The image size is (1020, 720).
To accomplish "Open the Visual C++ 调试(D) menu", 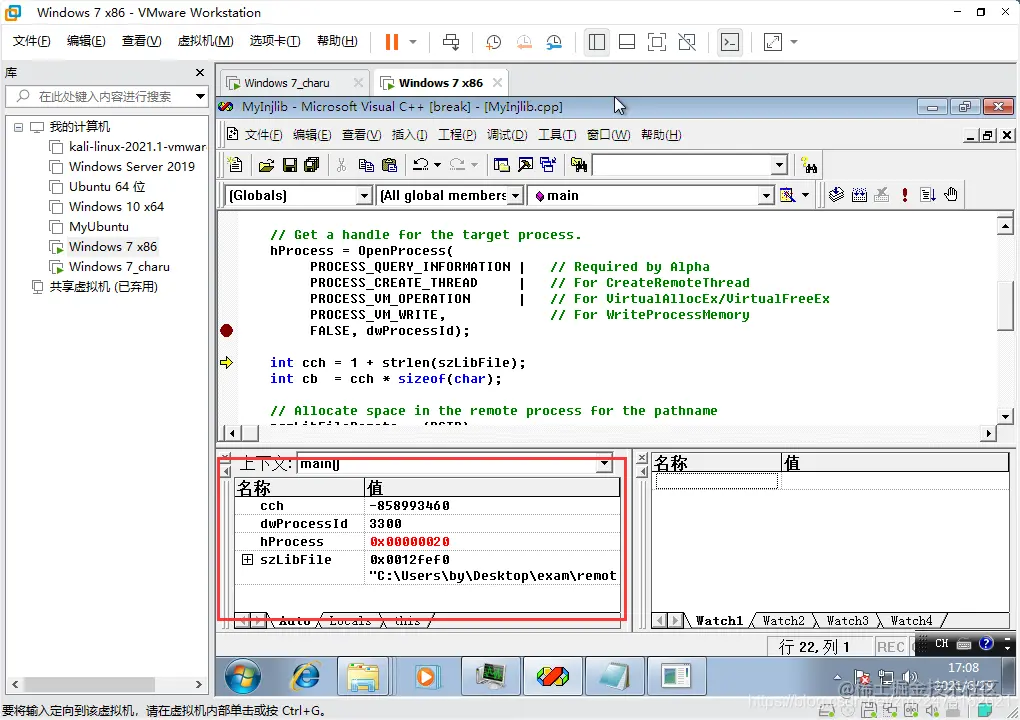I will pos(507,135).
